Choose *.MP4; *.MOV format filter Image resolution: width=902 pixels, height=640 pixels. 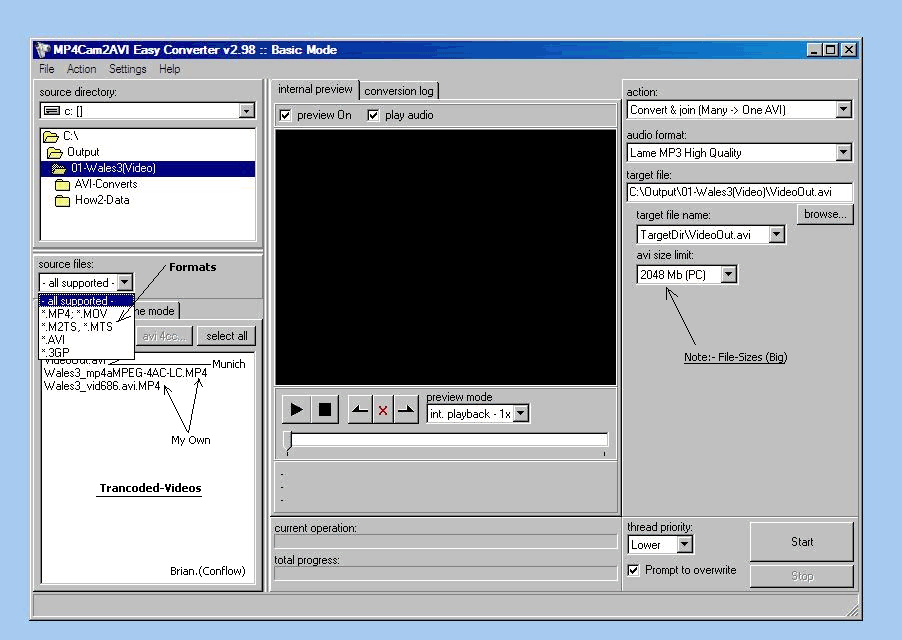click(86, 314)
